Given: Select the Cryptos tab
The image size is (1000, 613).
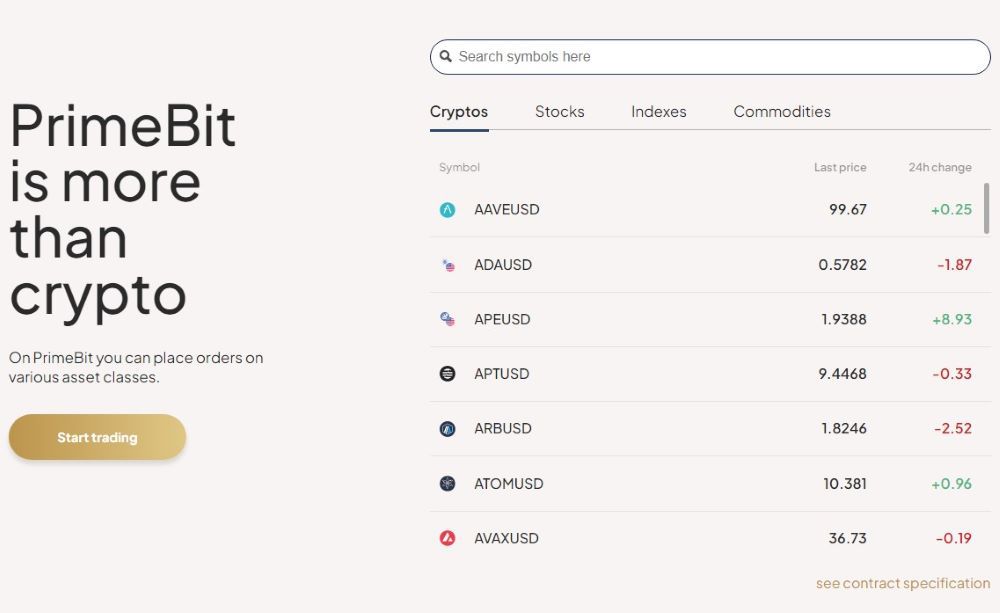Looking at the screenshot, I should [x=459, y=111].
